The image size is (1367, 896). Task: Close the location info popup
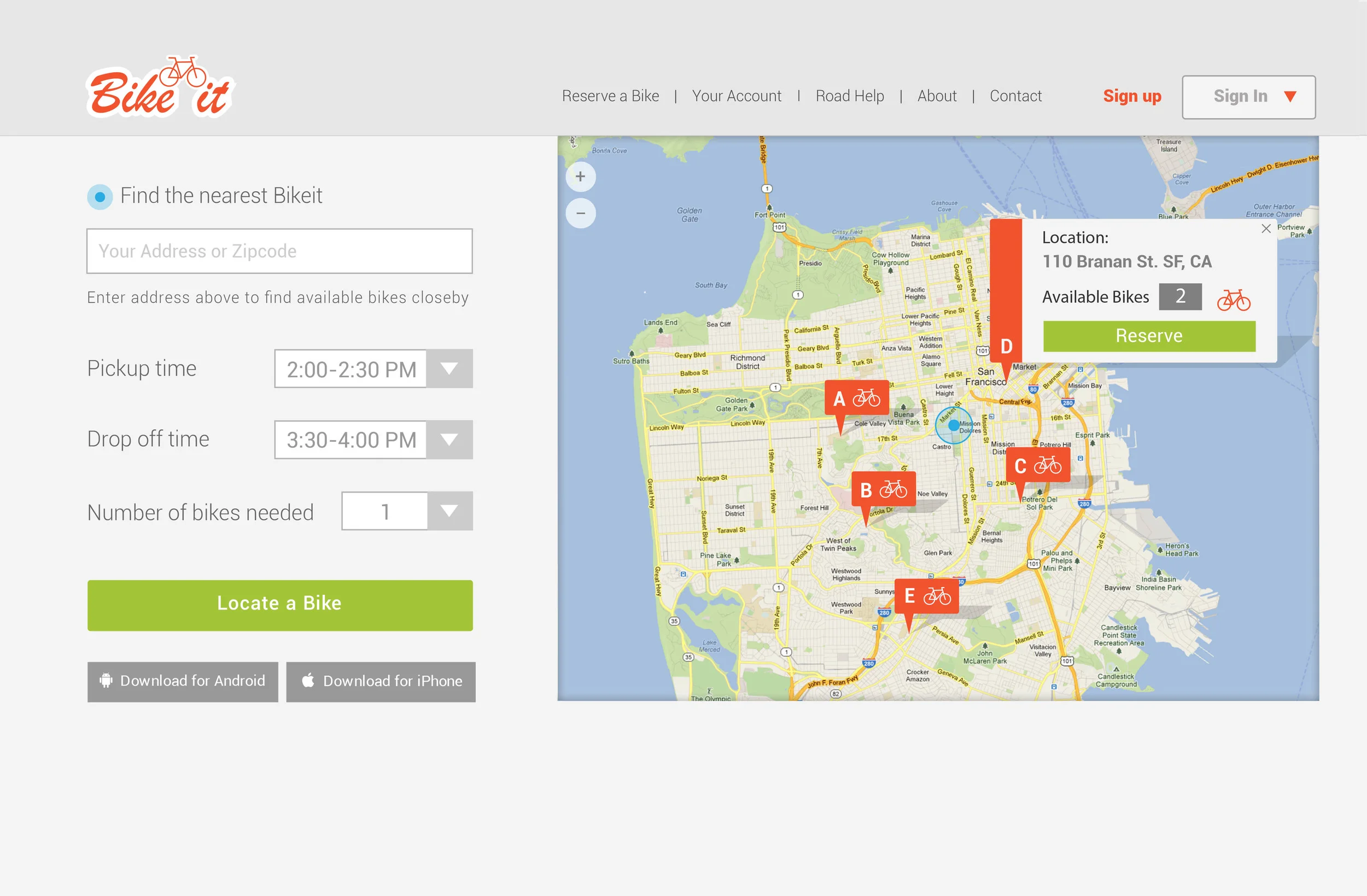click(1266, 229)
